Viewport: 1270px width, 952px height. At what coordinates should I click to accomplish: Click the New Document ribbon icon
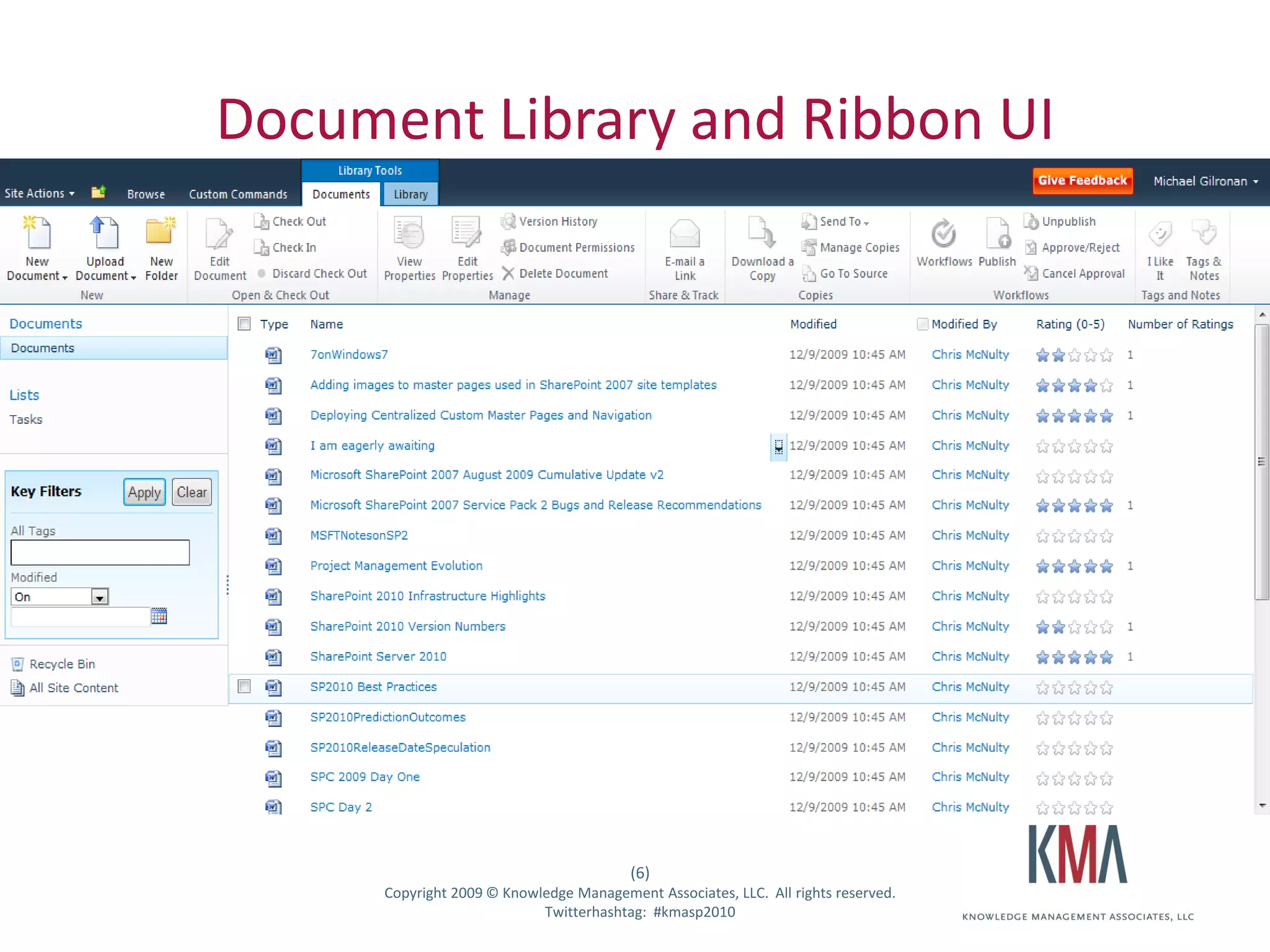(x=37, y=233)
